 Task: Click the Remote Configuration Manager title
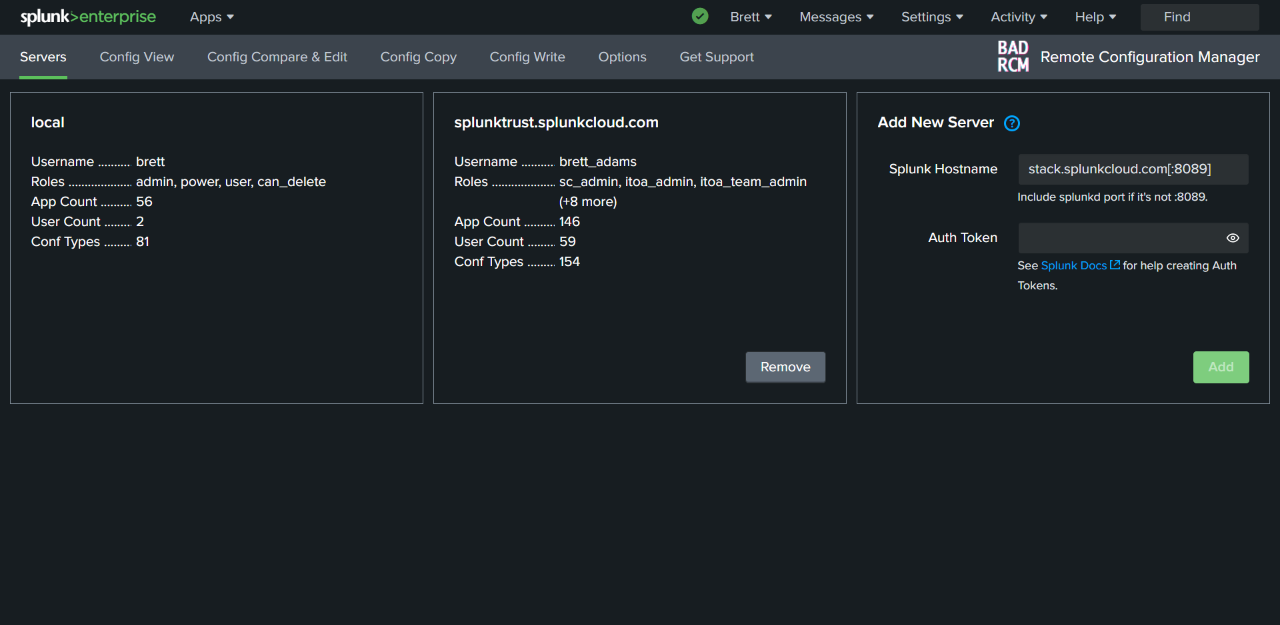tap(1150, 57)
